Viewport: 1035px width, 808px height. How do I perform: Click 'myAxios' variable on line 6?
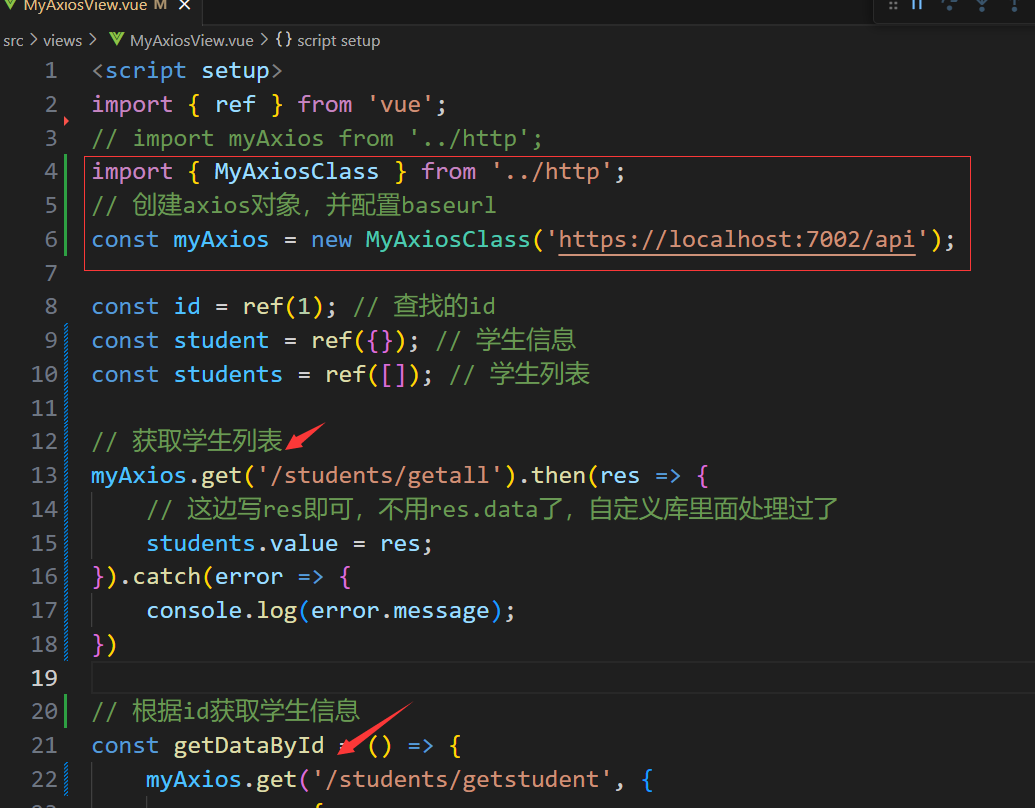(x=221, y=240)
